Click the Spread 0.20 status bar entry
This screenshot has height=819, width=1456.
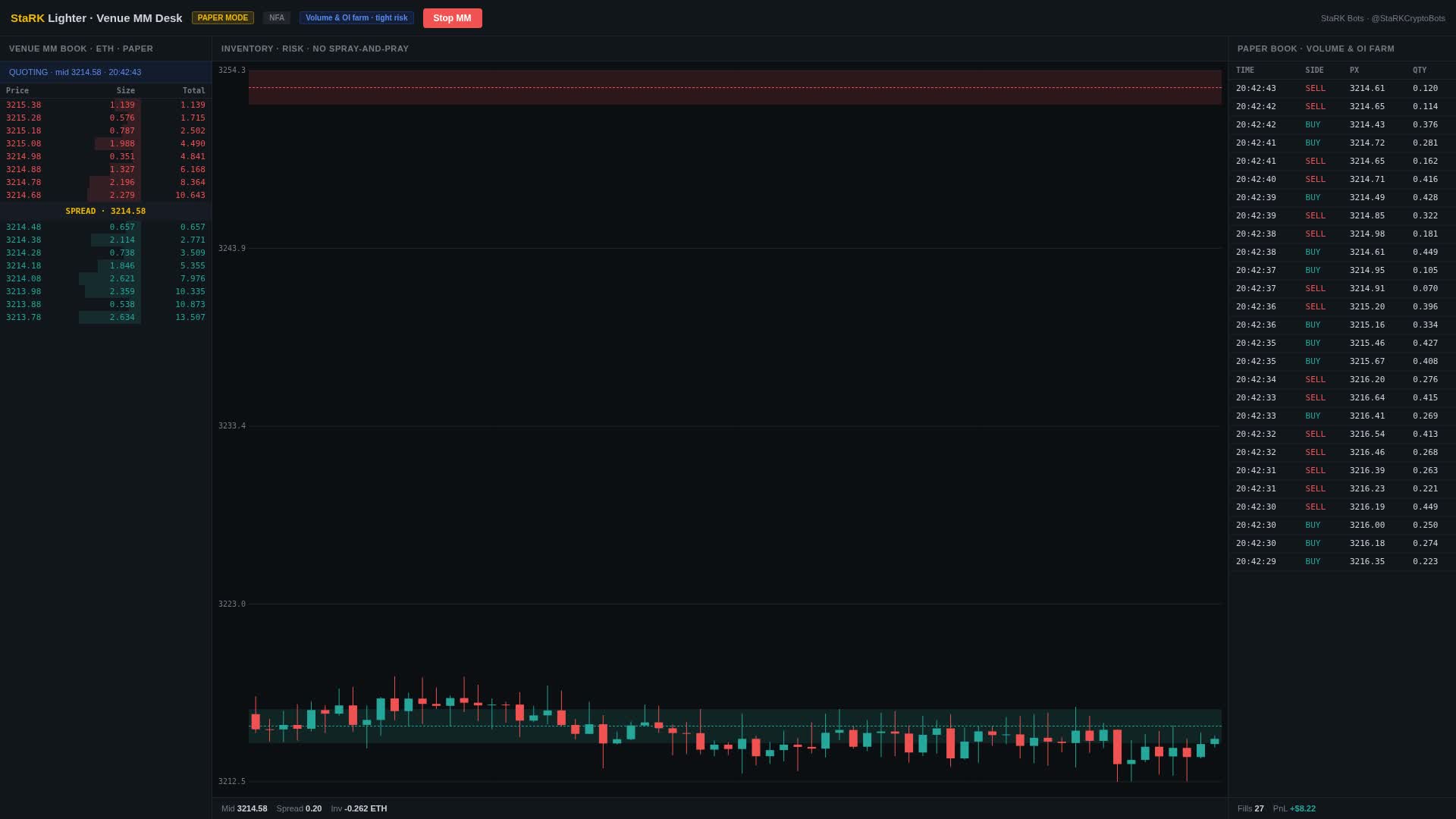pos(299,809)
